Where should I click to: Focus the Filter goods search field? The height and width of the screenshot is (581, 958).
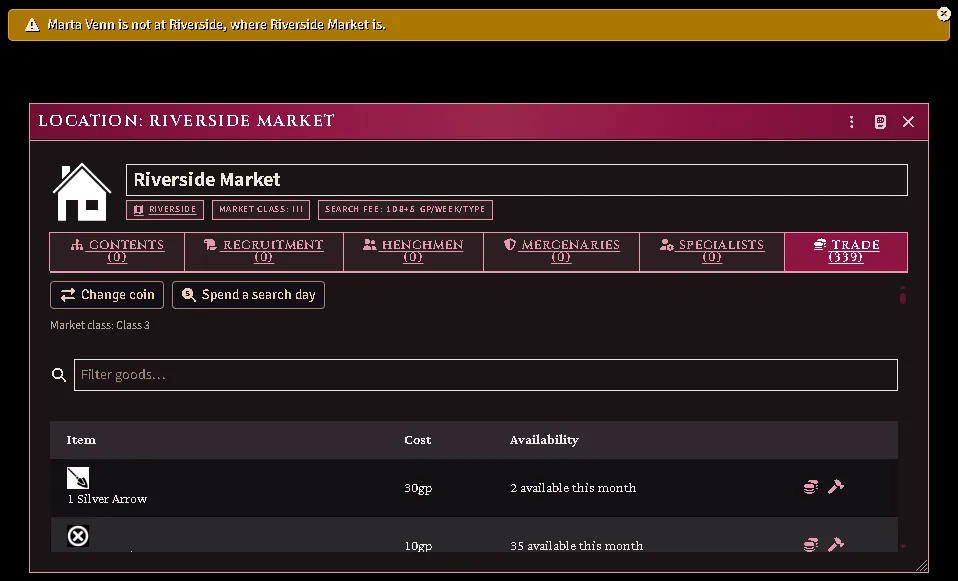click(x=486, y=375)
